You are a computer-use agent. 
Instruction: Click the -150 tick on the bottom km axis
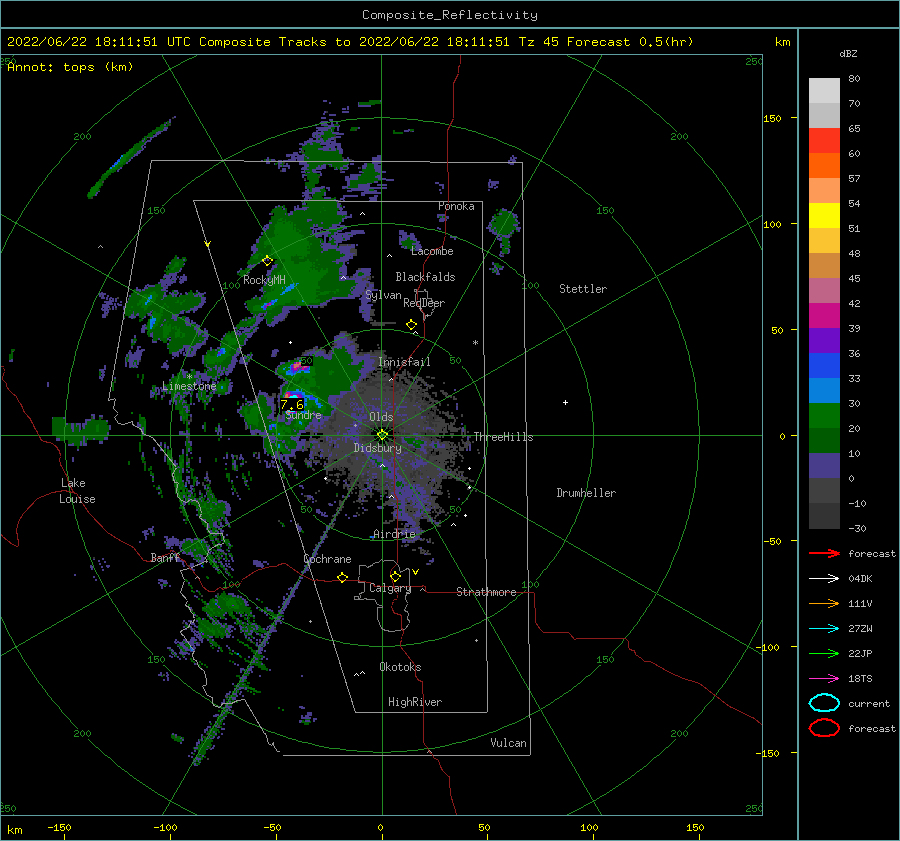click(x=59, y=828)
